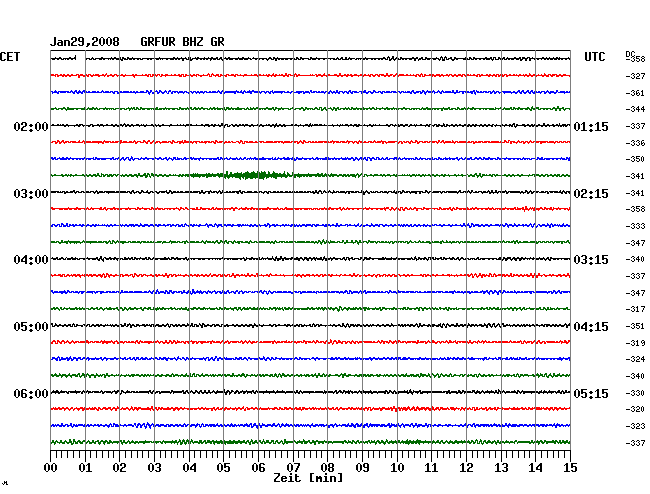
Task: Select the "CET" time zone label
Action: click(10, 57)
